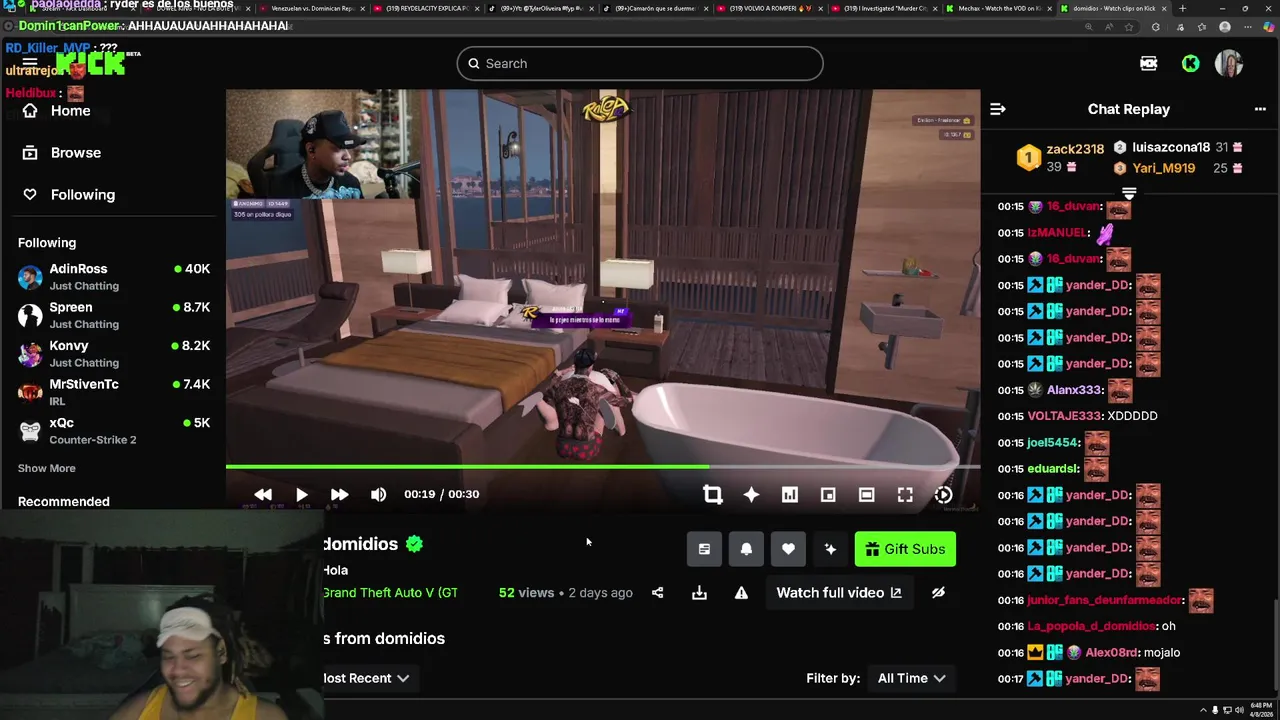Click luisazcona18 on the leaderboard

tap(1171, 147)
